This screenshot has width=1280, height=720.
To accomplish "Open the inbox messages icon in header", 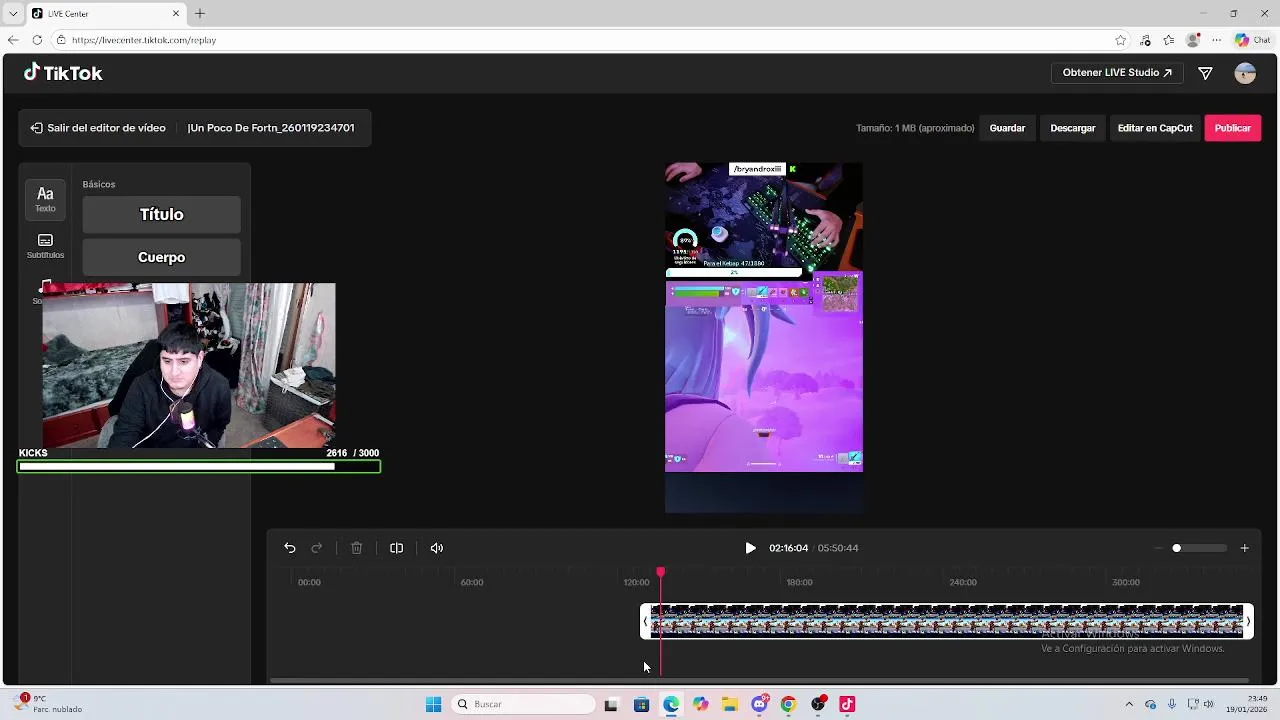I will point(1205,73).
